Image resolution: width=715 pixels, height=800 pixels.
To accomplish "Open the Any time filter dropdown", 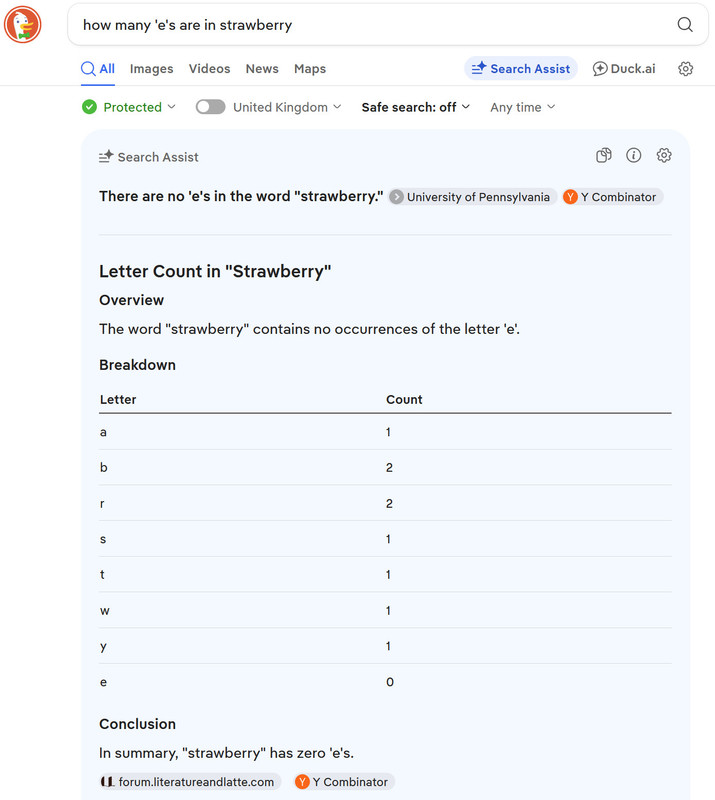I will (x=523, y=107).
